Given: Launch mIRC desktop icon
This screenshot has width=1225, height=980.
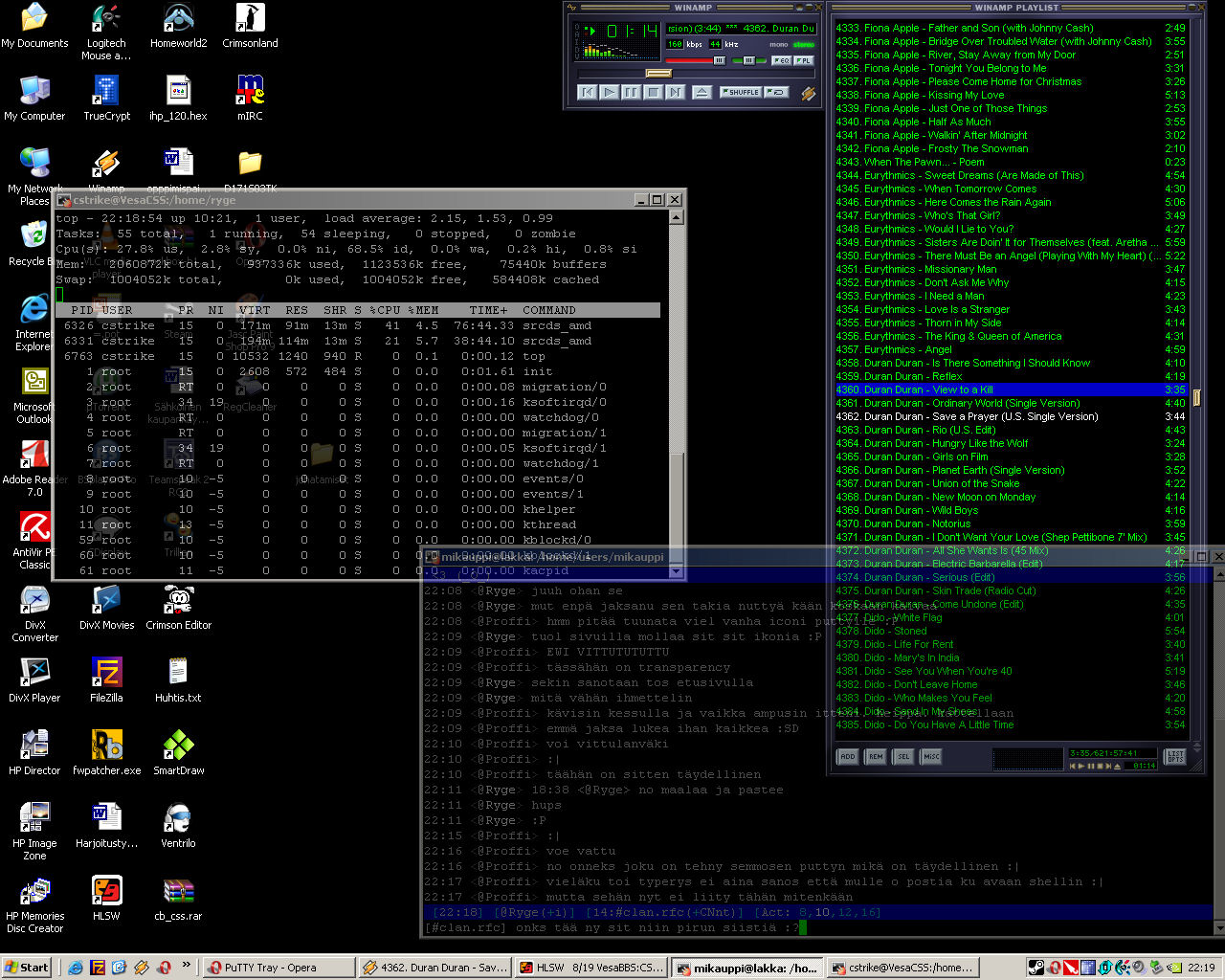Looking at the screenshot, I should click(250, 99).
